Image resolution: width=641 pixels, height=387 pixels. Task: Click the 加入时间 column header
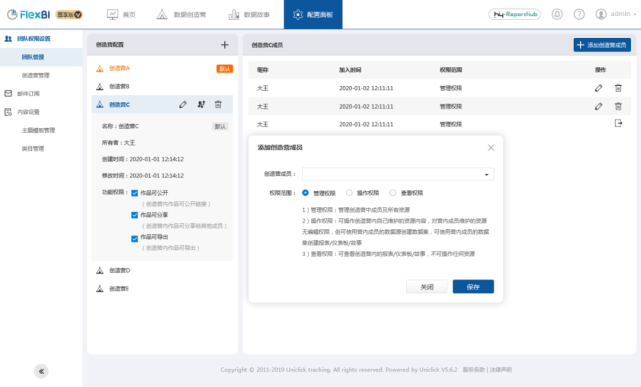pyautogui.click(x=350, y=70)
